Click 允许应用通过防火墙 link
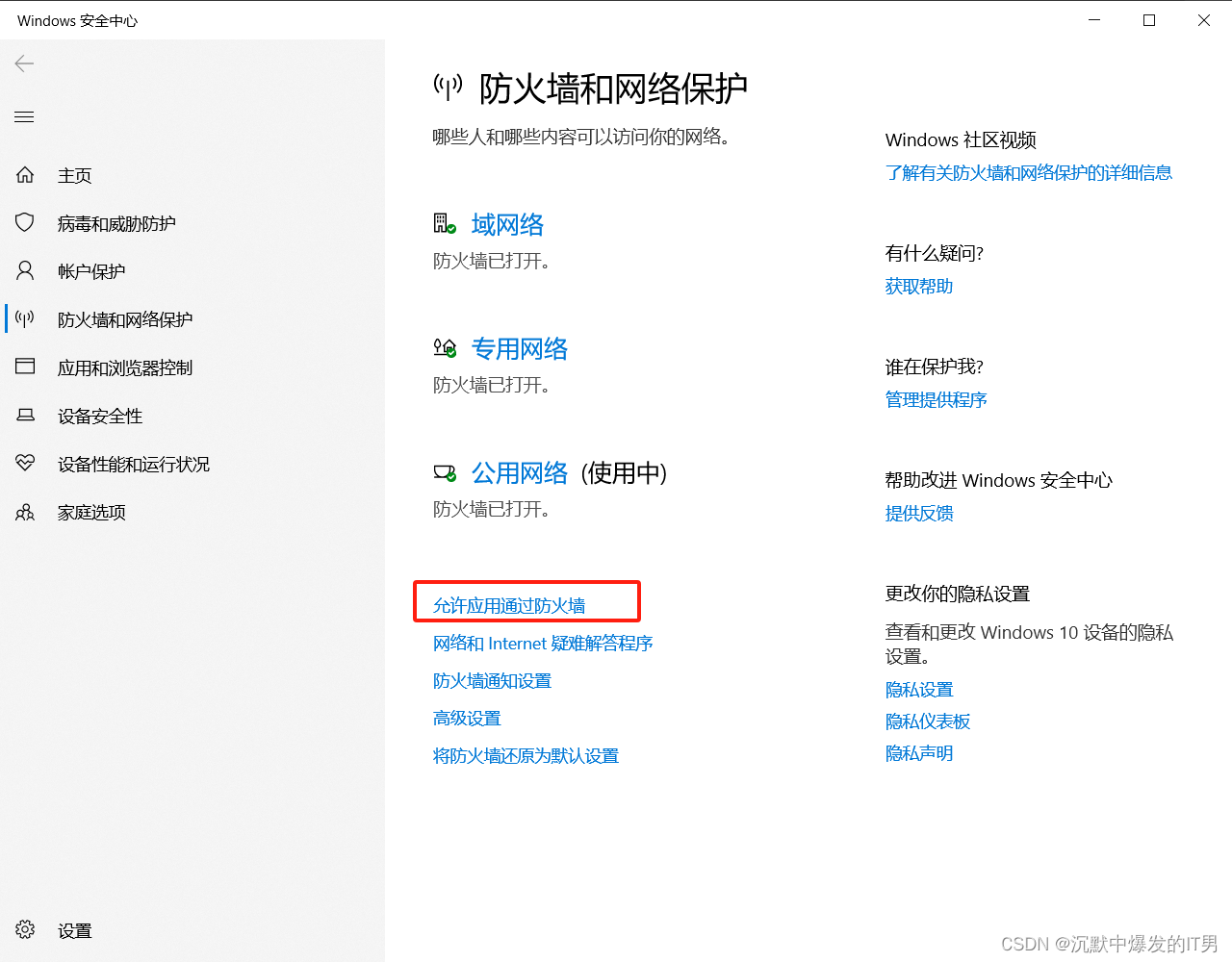Image resolution: width=1232 pixels, height=962 pixels. (509, 605)
